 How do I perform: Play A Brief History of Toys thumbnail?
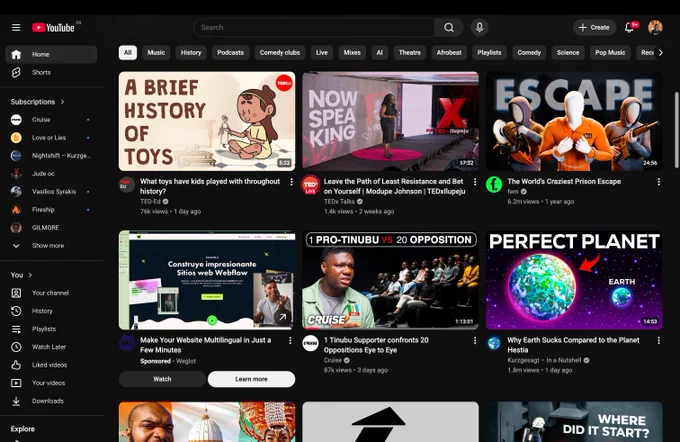(207, 121)
